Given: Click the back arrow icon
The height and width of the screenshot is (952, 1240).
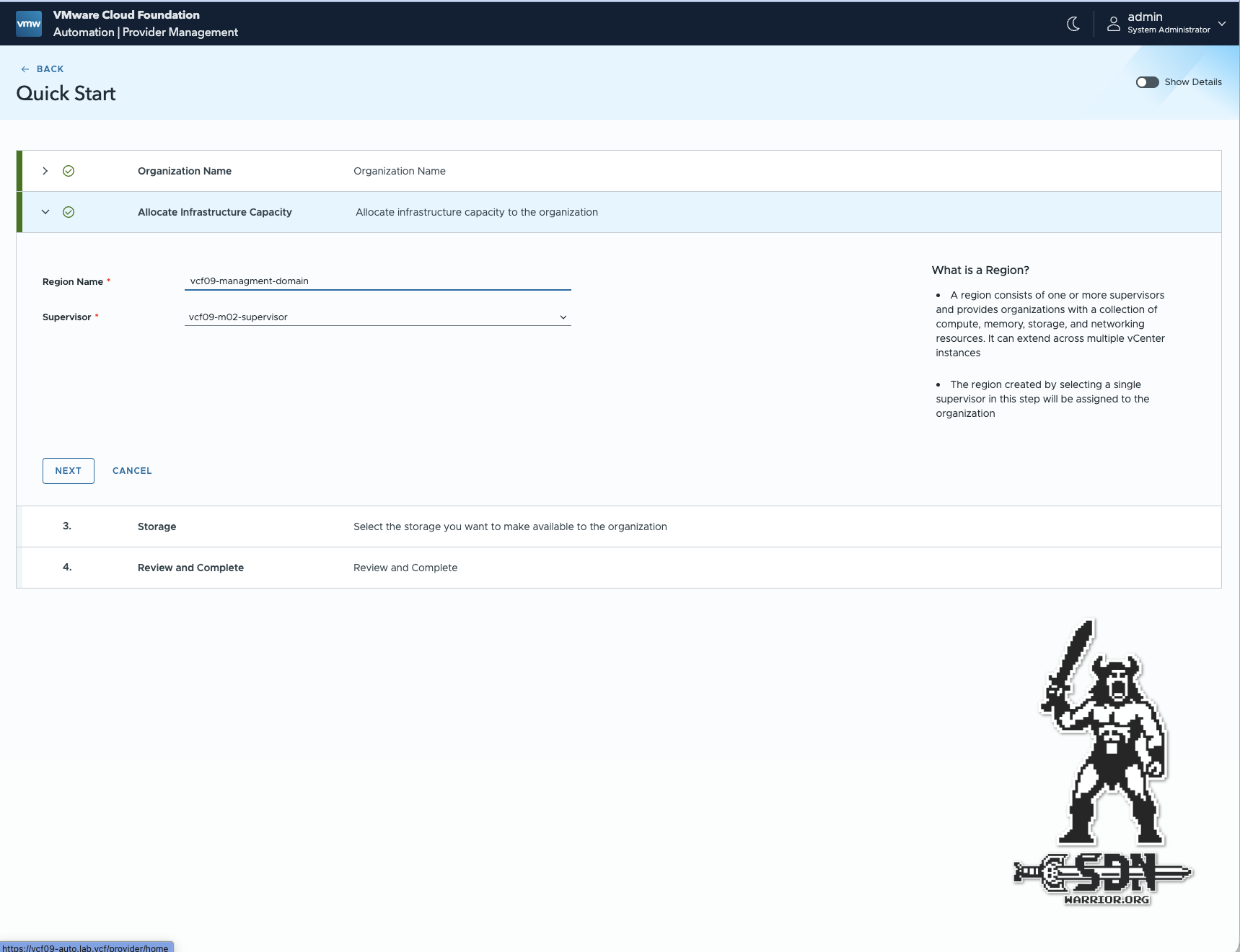Looking at the screenshot, I should pyautogui.click(x=25, y=69).
